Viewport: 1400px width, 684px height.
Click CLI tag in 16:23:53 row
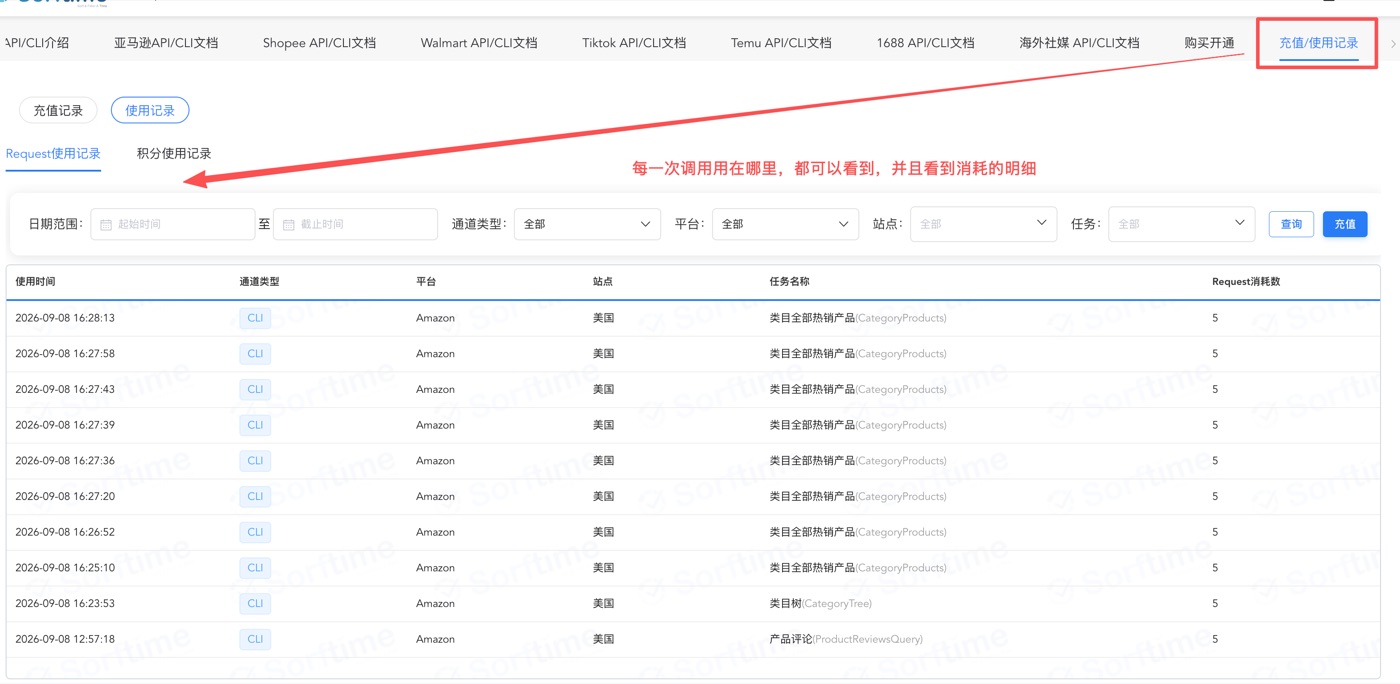coord(255,604)
